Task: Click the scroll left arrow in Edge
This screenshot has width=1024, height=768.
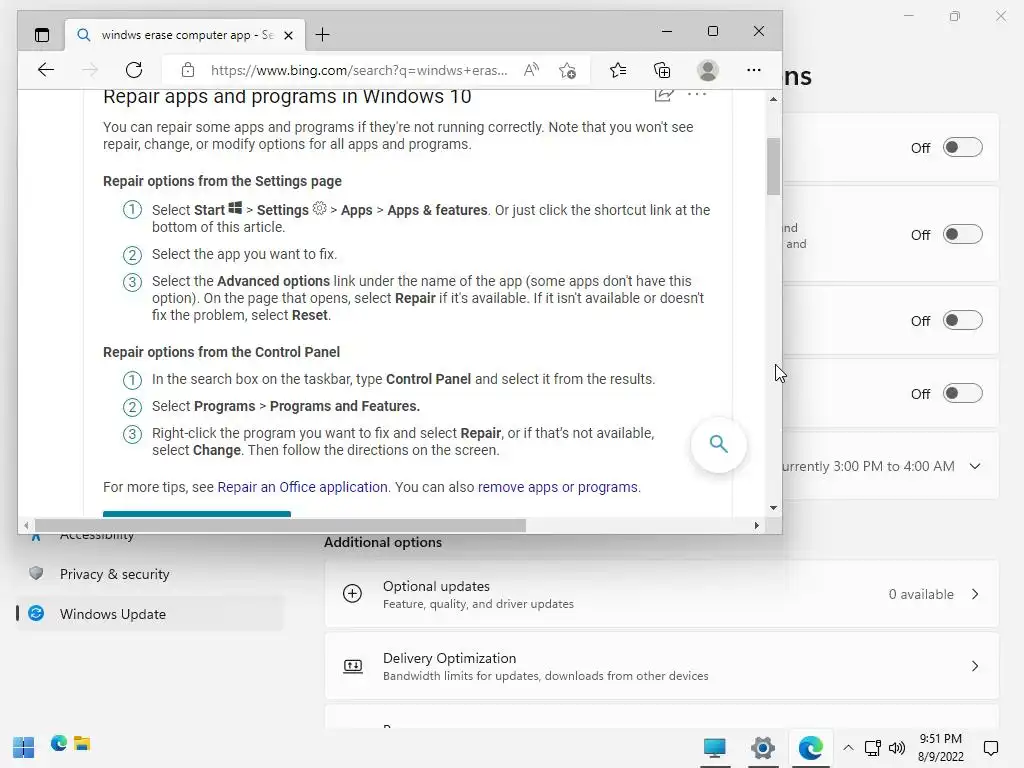Action: pyautogui.click(x=26, y=525)
